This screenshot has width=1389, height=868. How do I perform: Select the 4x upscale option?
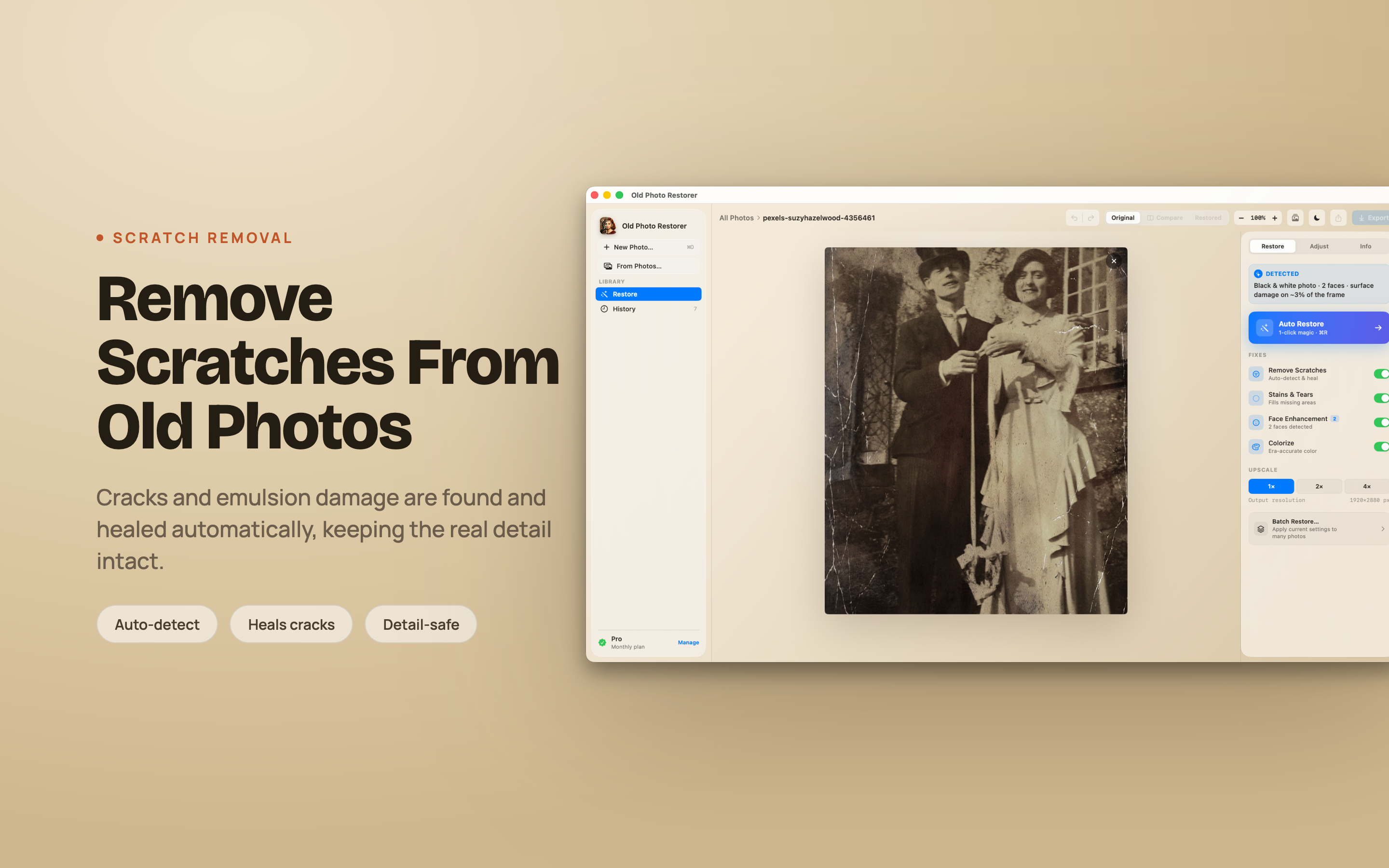click(1367, 486)
